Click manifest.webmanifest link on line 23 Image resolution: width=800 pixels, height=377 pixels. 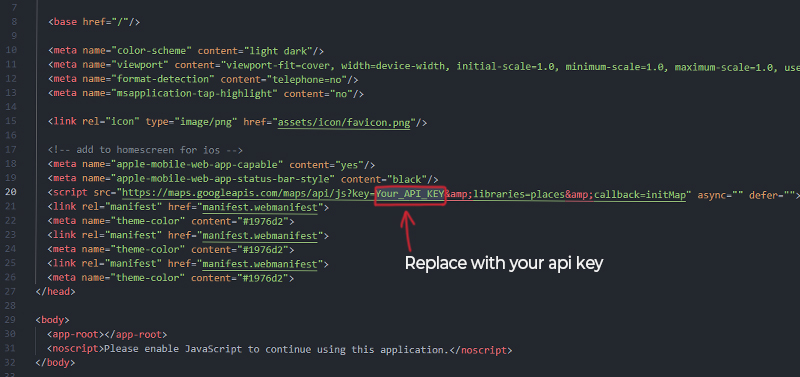click(x=260, y=236)
